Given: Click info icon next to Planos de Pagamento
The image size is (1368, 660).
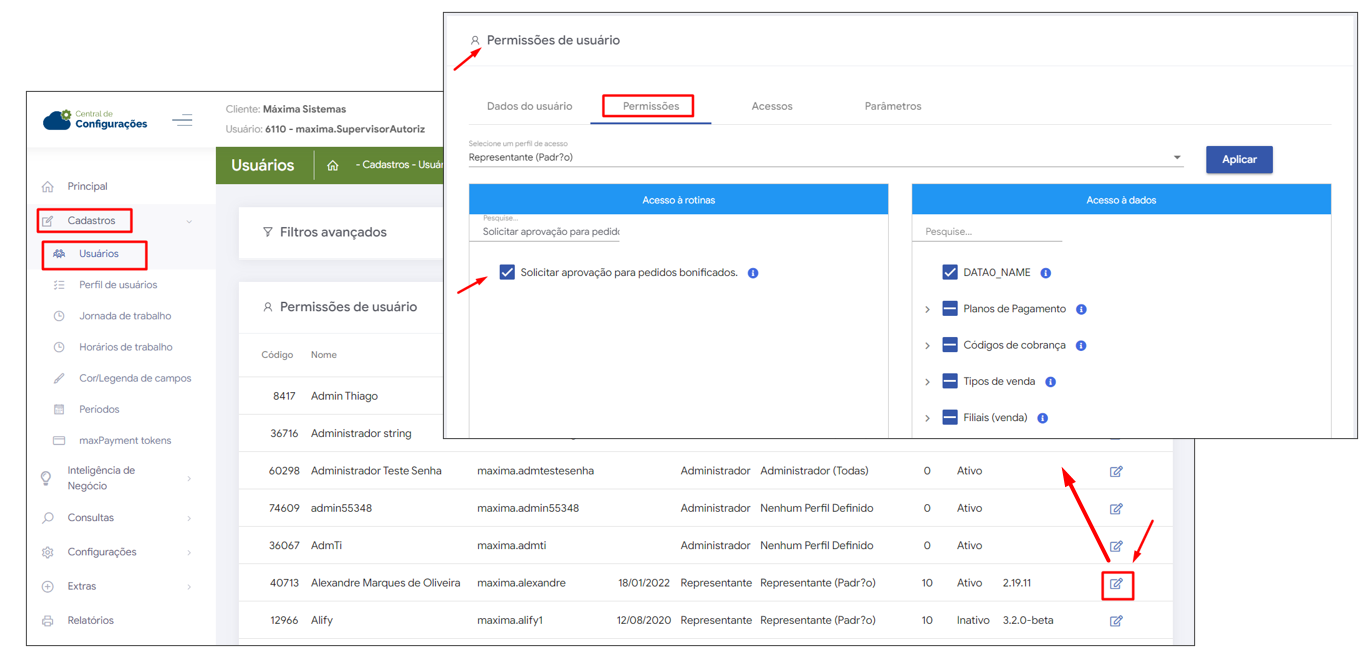Looking at the screenshot, I should 1081,310.
